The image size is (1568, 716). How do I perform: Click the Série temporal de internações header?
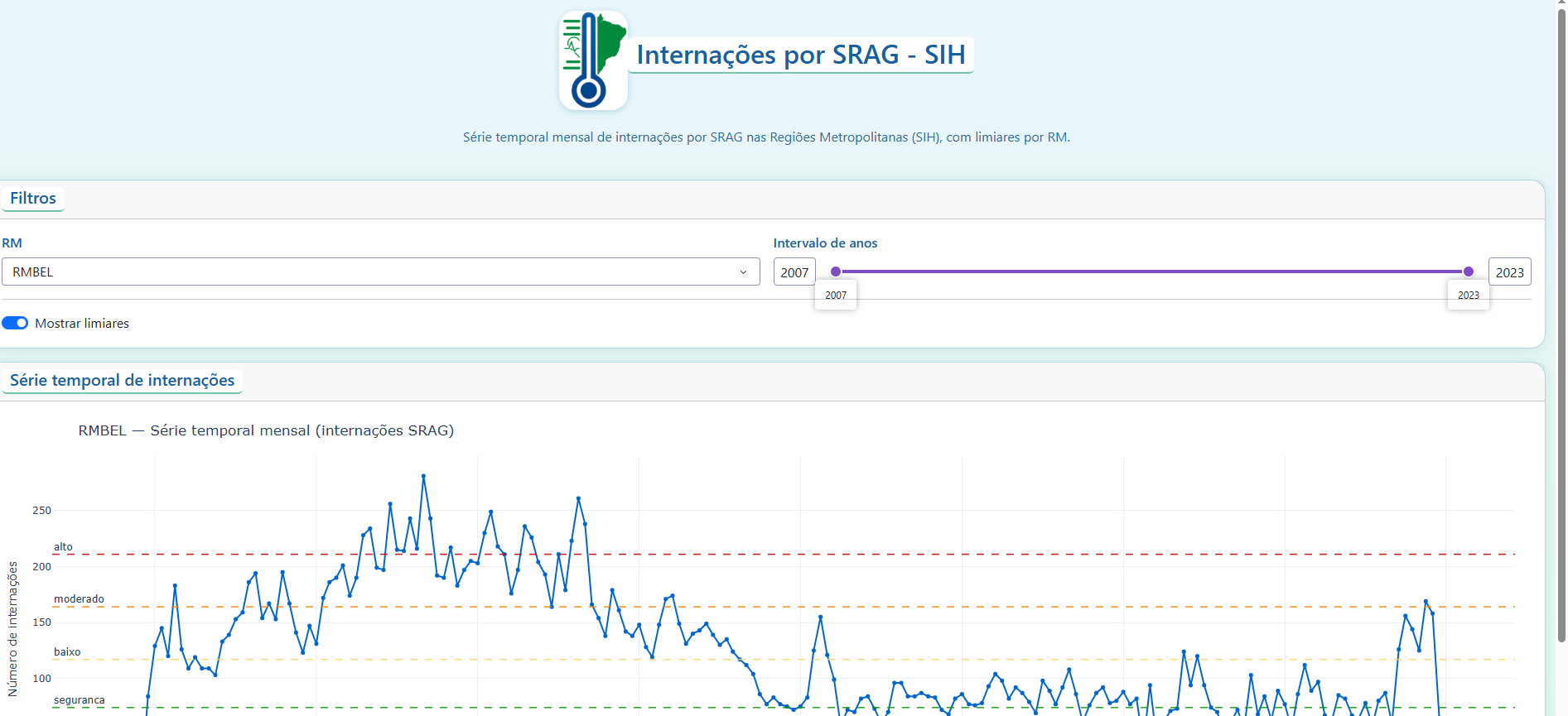[x=123, y=381]
